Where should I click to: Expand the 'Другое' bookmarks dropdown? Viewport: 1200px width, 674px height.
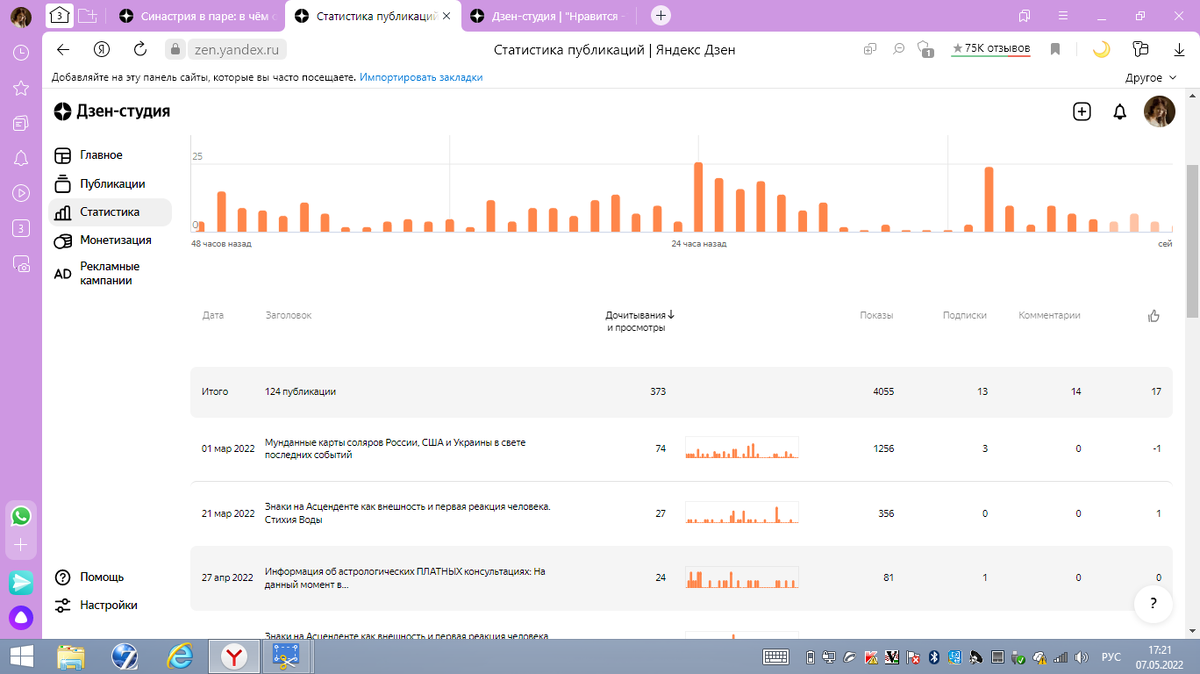(x=1150, y=77)
